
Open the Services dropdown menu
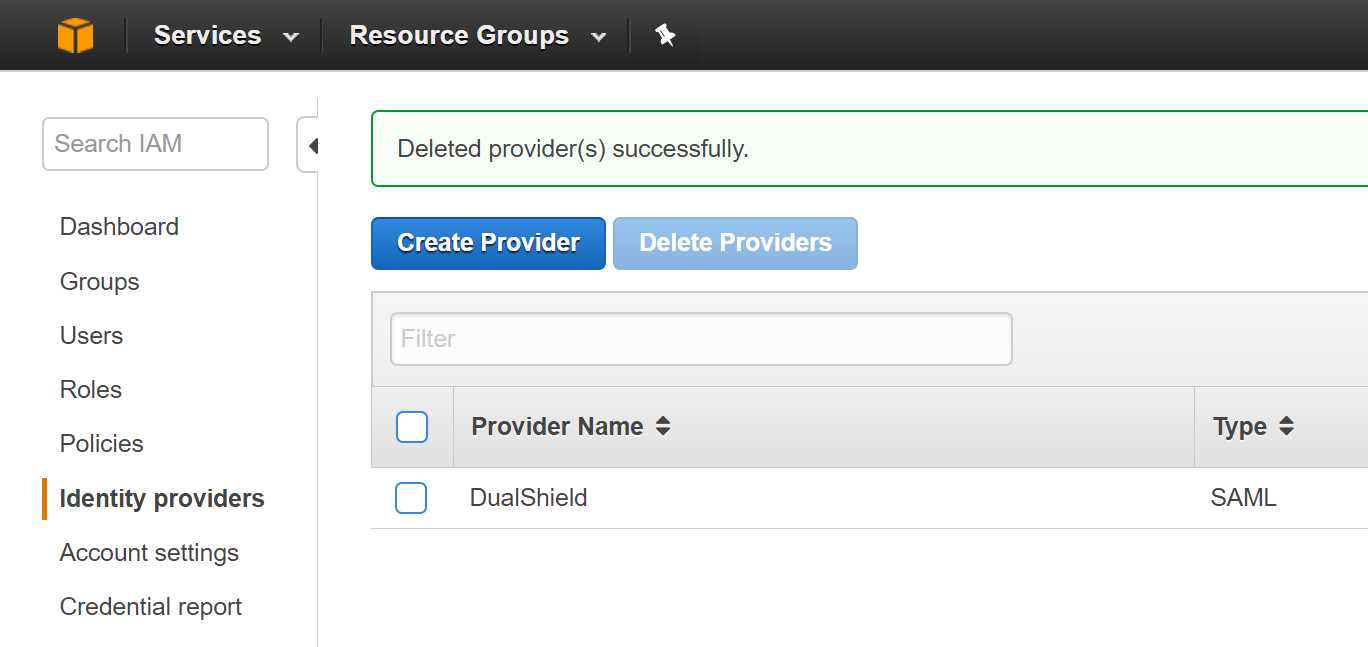225,36
